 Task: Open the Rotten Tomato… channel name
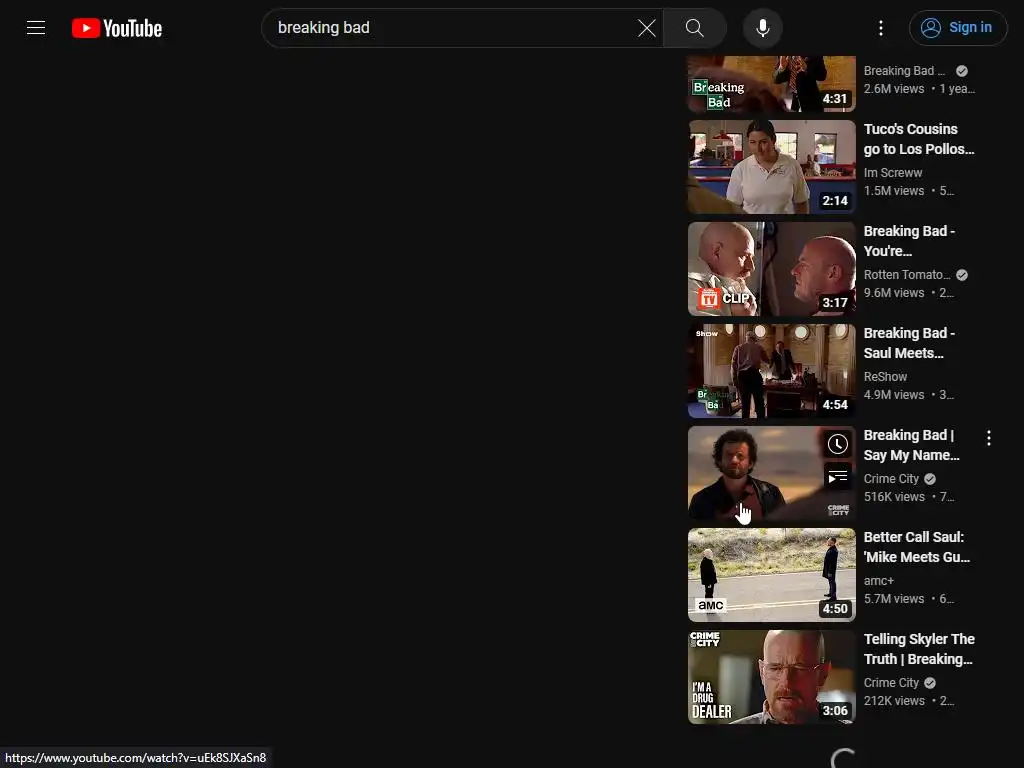[x=907, y=274]
